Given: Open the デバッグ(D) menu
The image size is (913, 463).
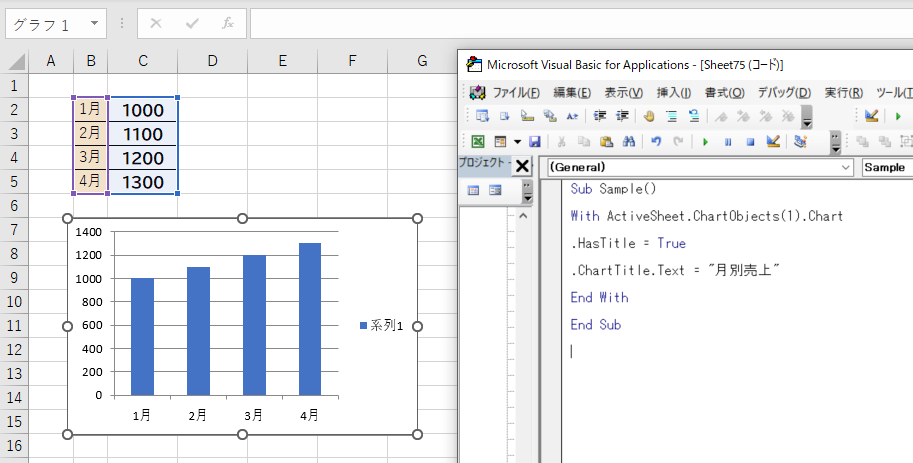Looking at the screenshot, I should point(785,92).
